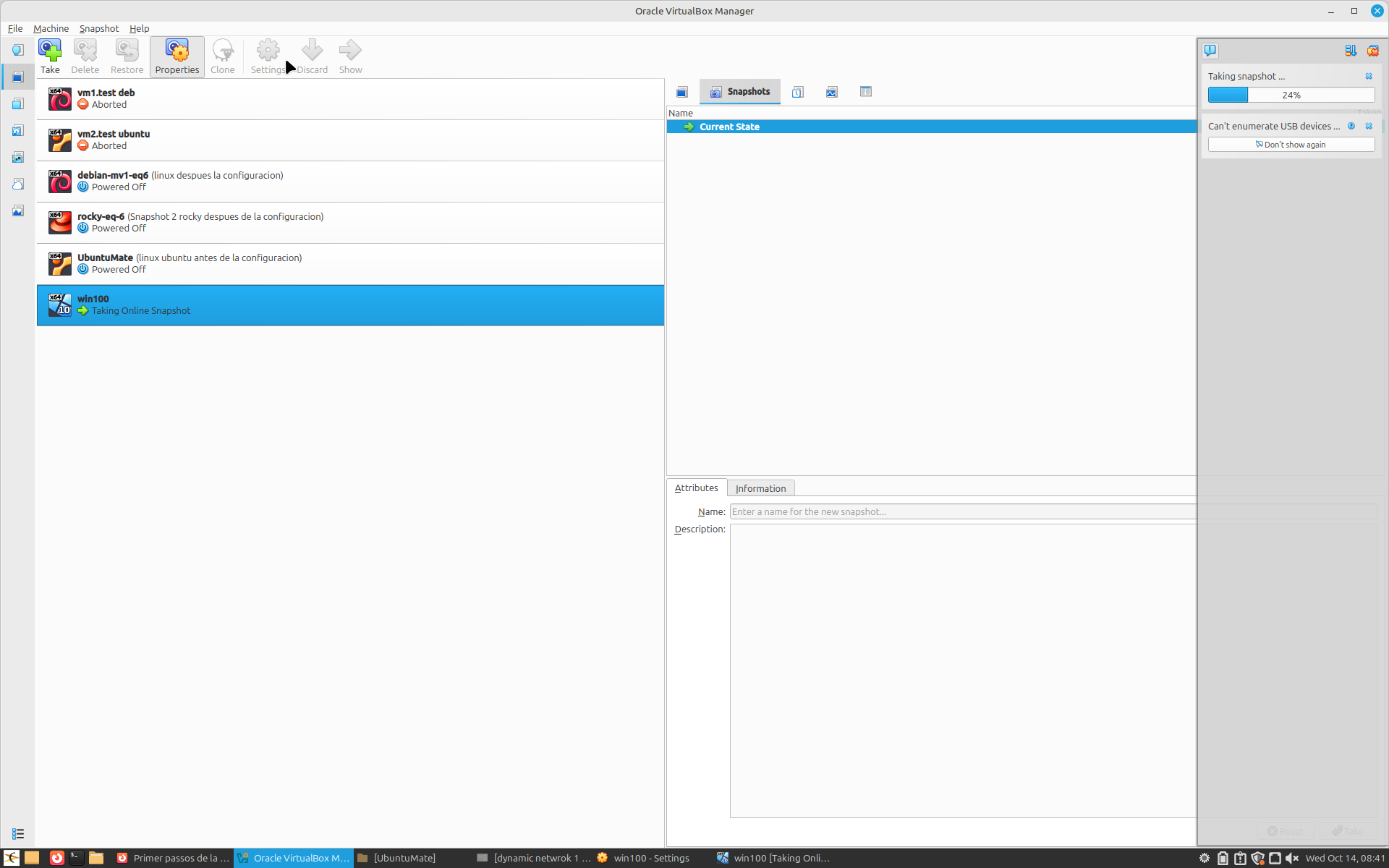Open the Activities tool in left sidebar
This screenshot has height=868, width=1389.
18,210
